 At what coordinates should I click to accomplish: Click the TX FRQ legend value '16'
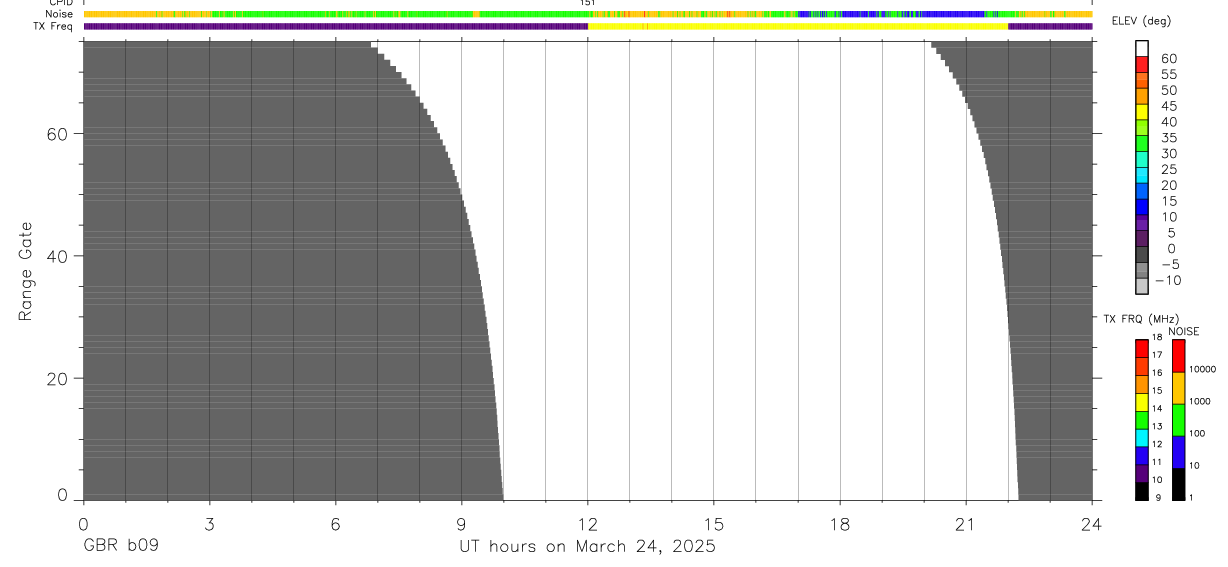(1157, 372)
